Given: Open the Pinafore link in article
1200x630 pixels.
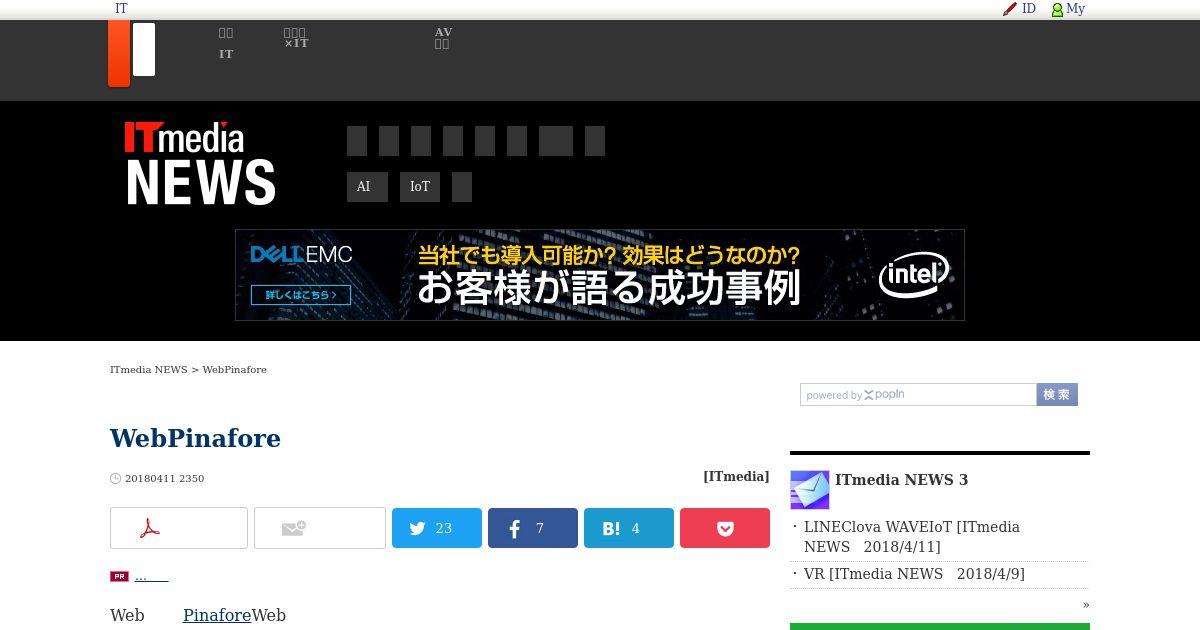Looking at the screenshot, I should pyautogui.click(x=217, y=615).
